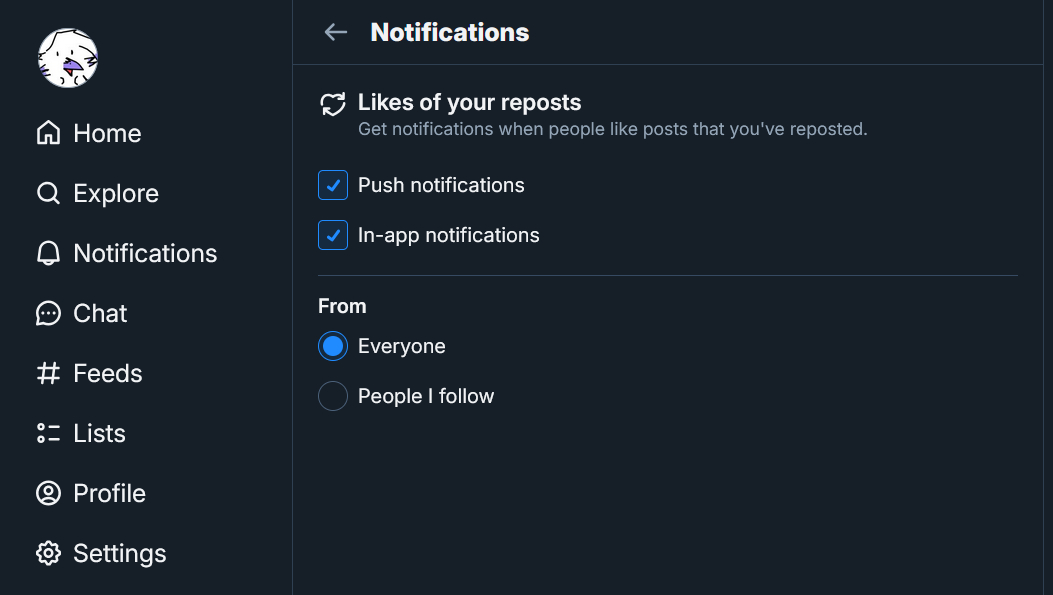Open the Home menu label

[107, 133]
